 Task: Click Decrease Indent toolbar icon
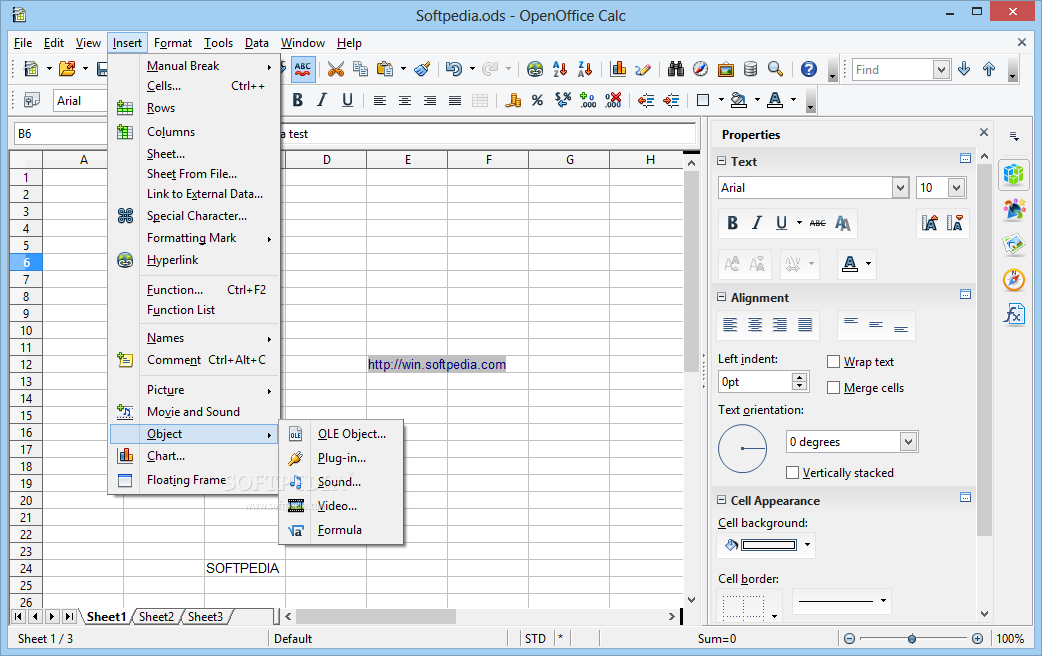click(x=646, y=100)
